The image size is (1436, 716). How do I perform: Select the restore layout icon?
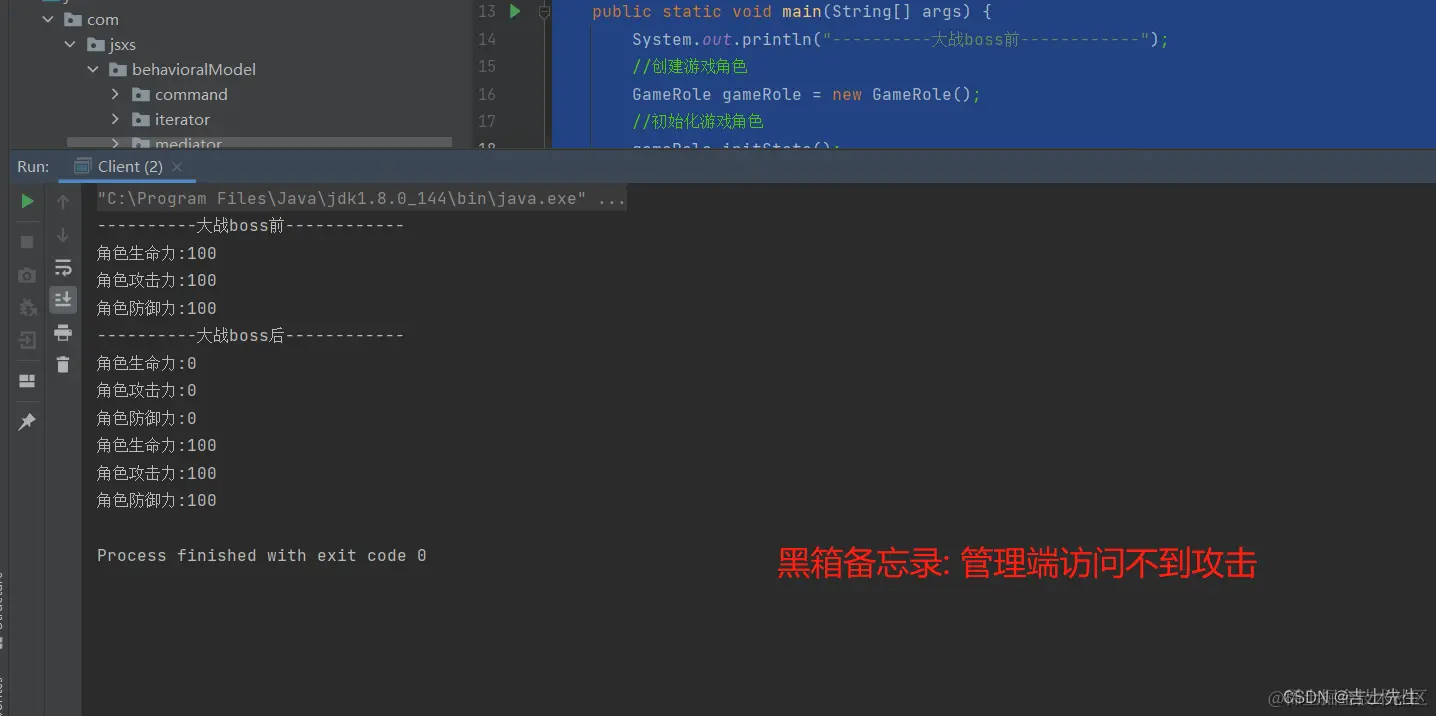coord(27,380)
